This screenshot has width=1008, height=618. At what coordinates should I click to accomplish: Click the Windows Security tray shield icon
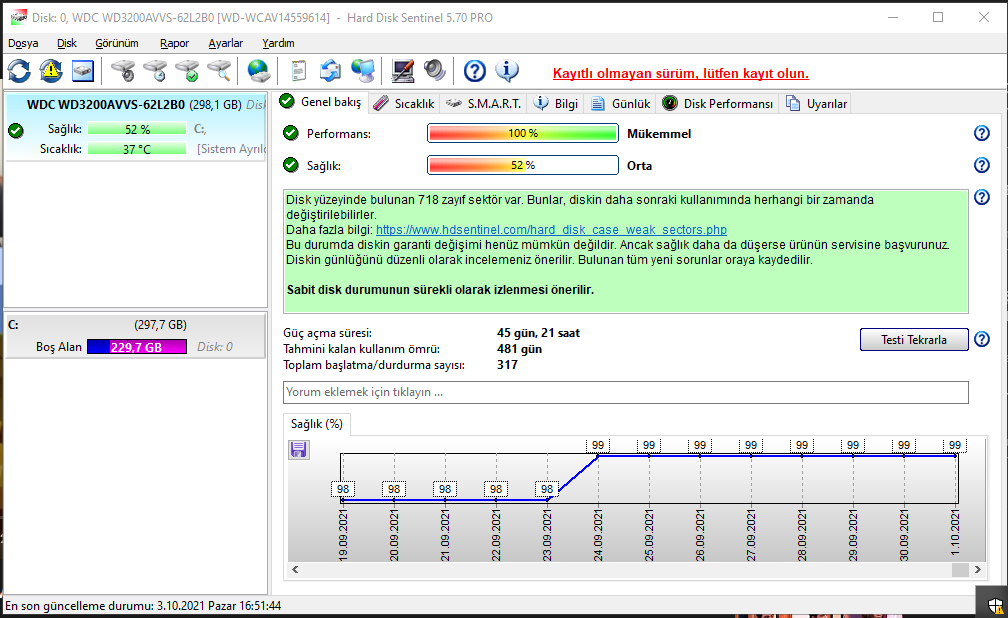pyautogui.click(x=995, y=605)
